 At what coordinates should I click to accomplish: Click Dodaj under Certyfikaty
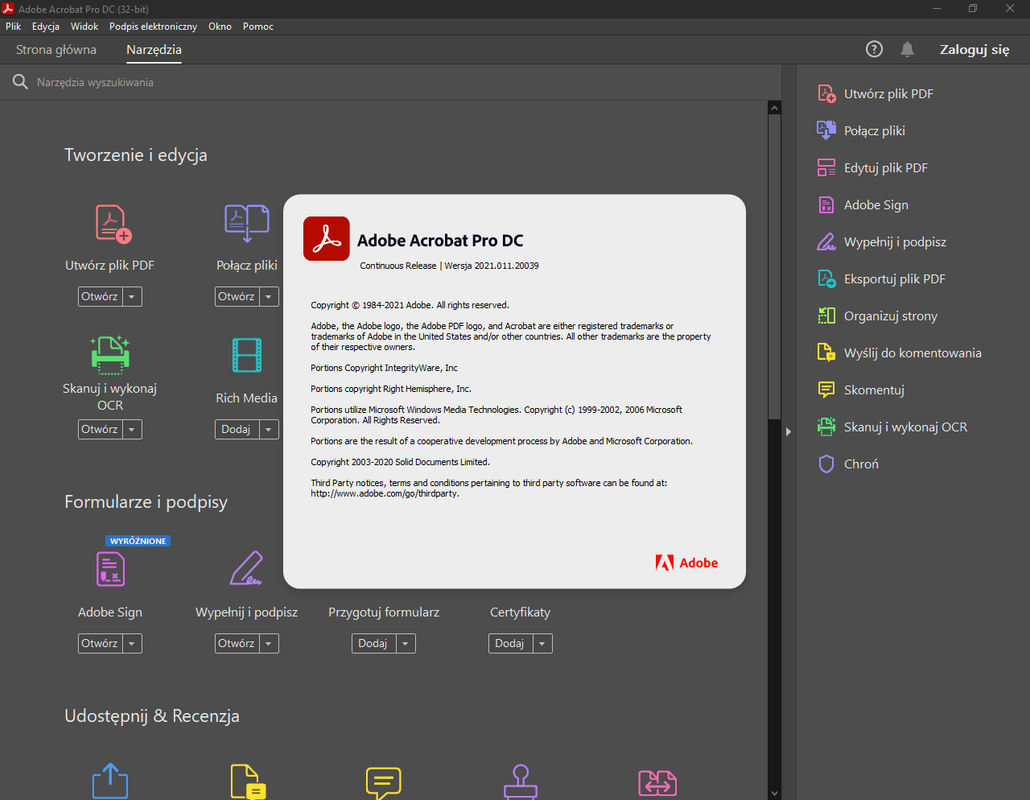tap(510, 644)
